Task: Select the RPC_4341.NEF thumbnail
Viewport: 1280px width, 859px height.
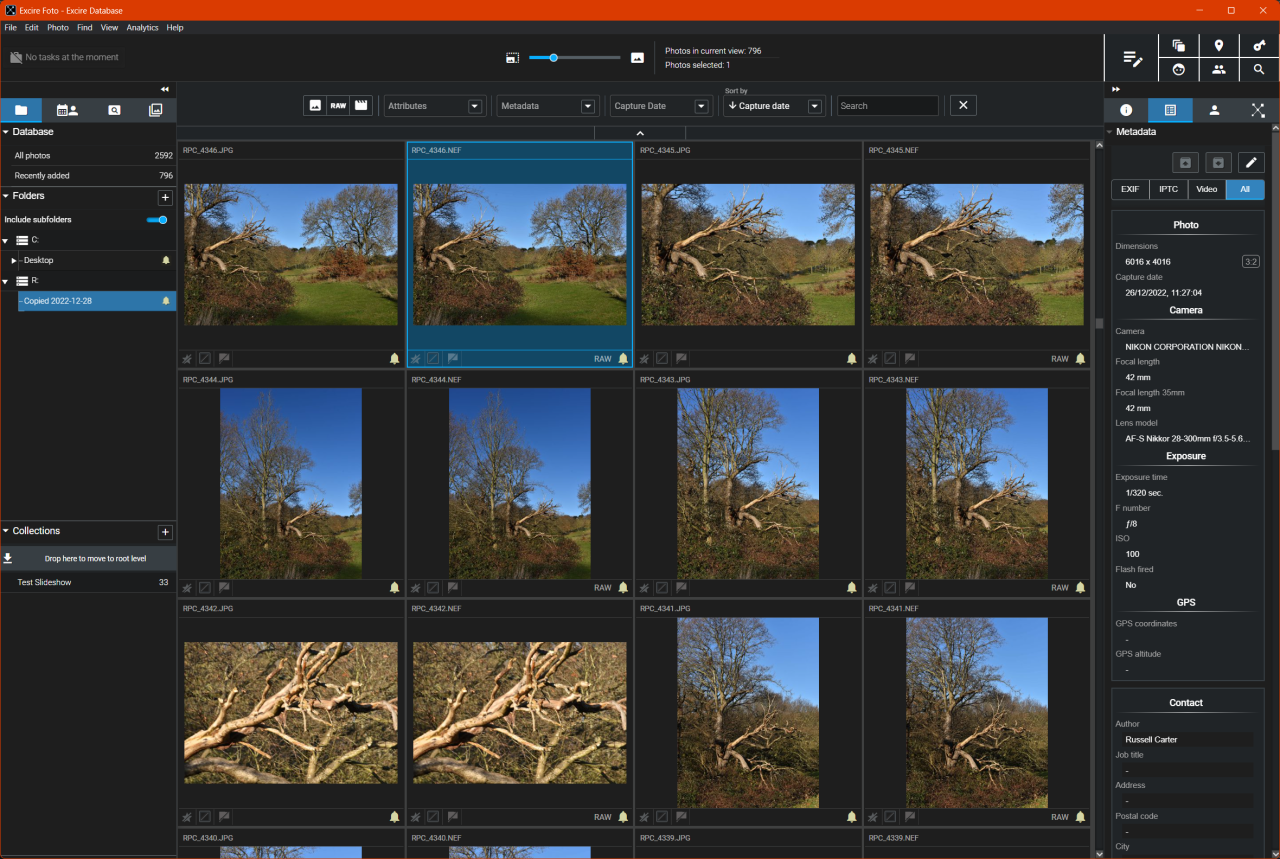Action: [x=977, y=713]
